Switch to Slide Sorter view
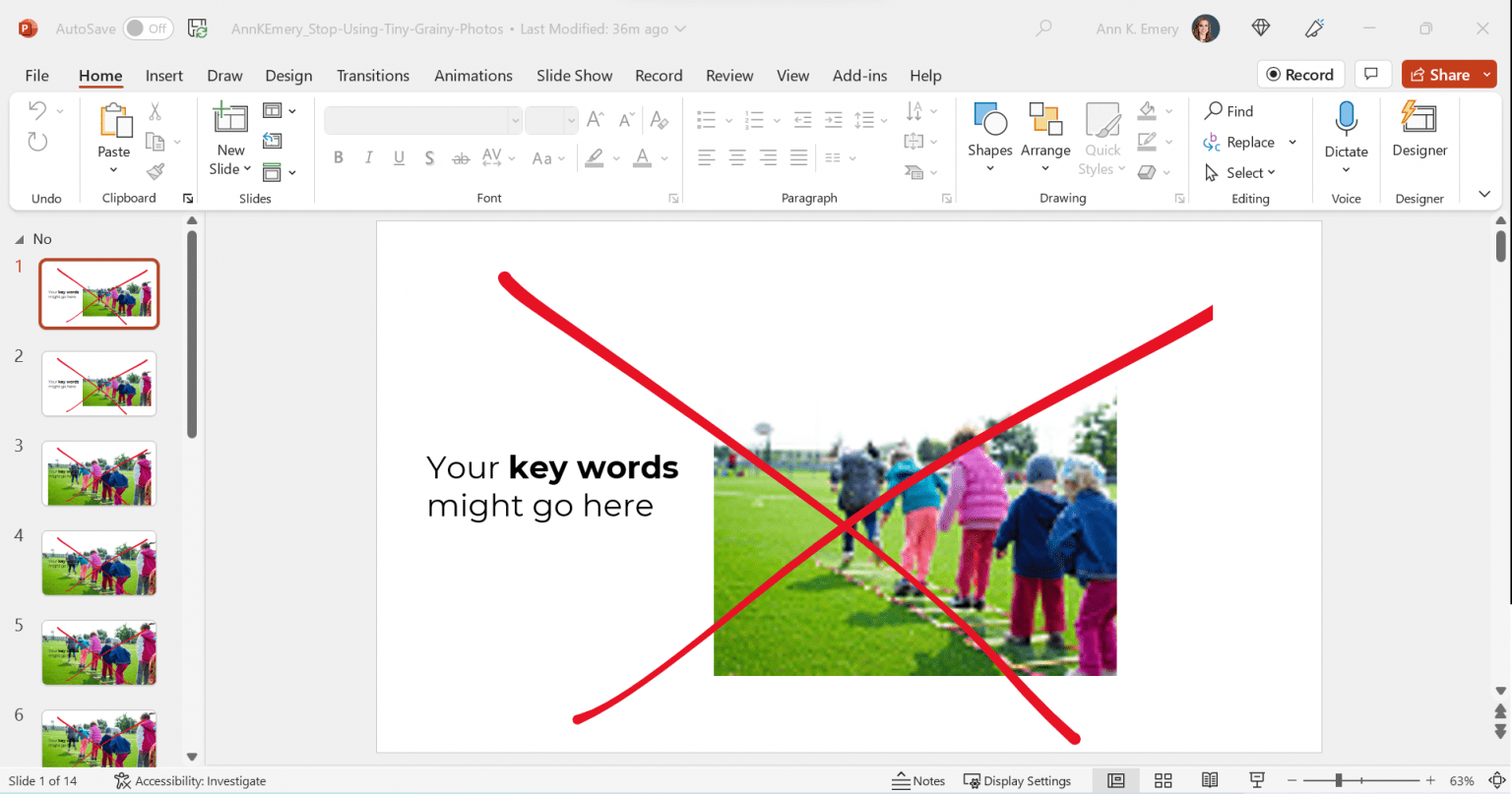This screenshot has width=1512, height=794. pos(1163,780)
